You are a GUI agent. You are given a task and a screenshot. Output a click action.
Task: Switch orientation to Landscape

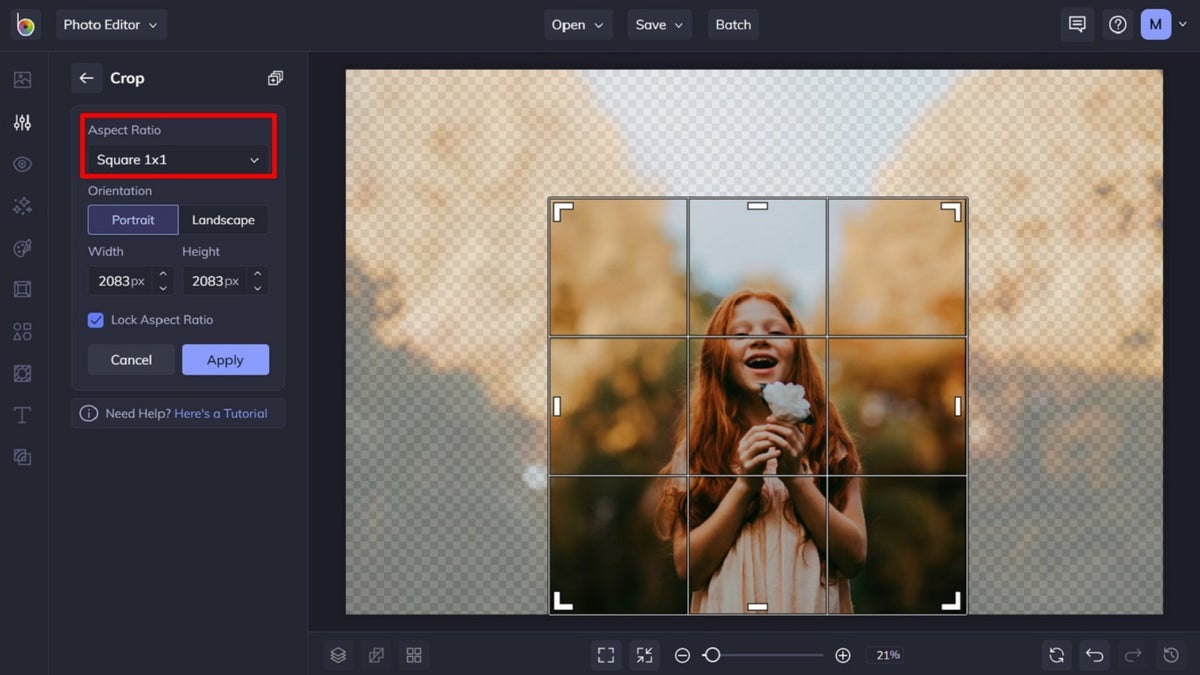pyautogui.click(x=223, y=219)
